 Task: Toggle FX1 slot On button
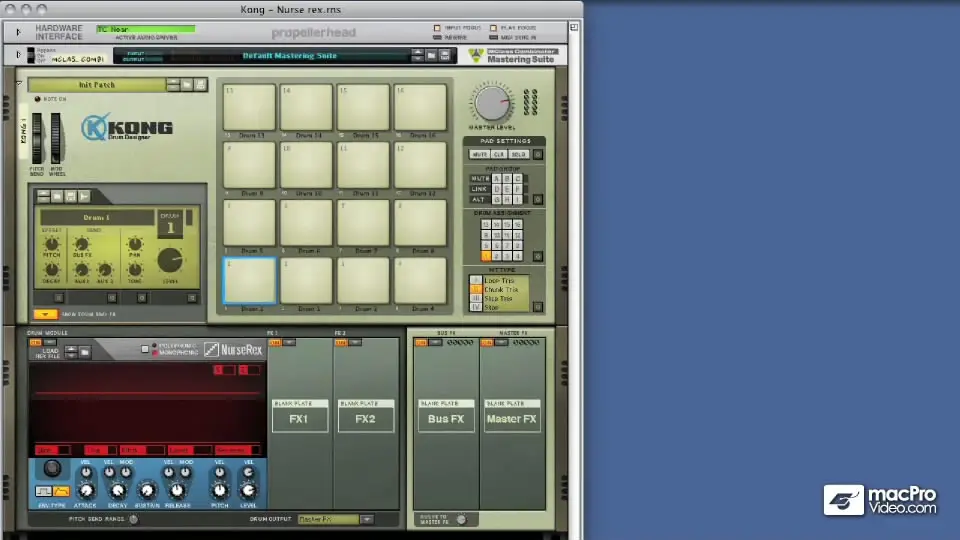point(275,343)
